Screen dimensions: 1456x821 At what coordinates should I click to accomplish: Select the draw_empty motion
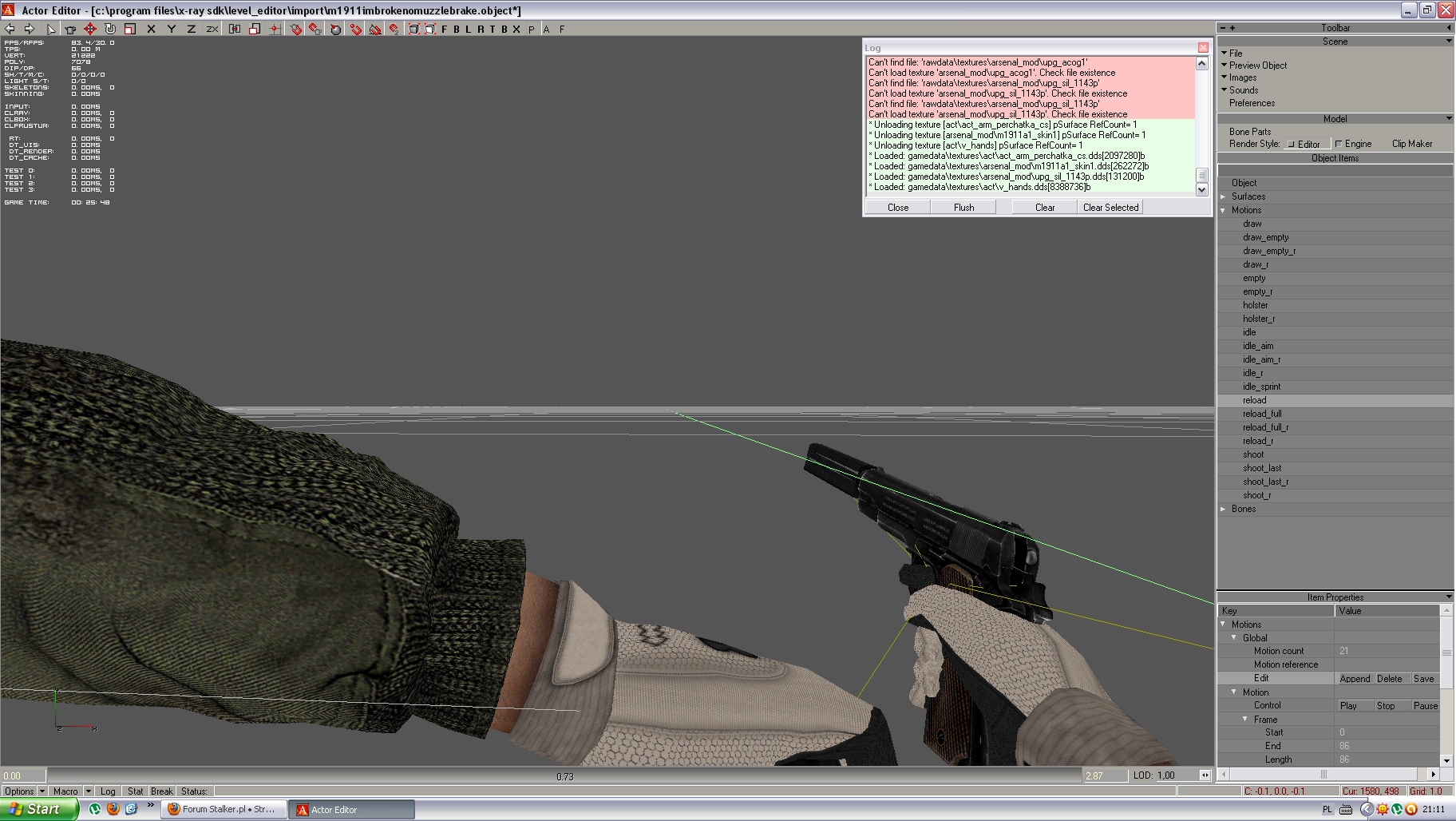click(x=1265, y=237)
